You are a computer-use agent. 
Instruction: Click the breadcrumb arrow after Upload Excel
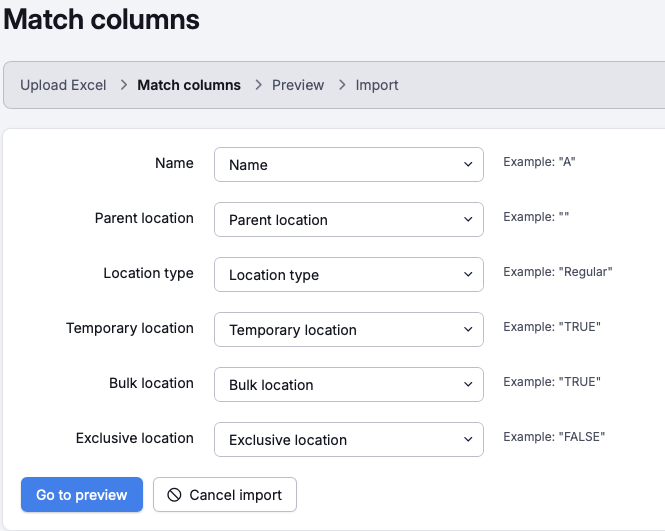pyautogui.click(x=122, y=85)
